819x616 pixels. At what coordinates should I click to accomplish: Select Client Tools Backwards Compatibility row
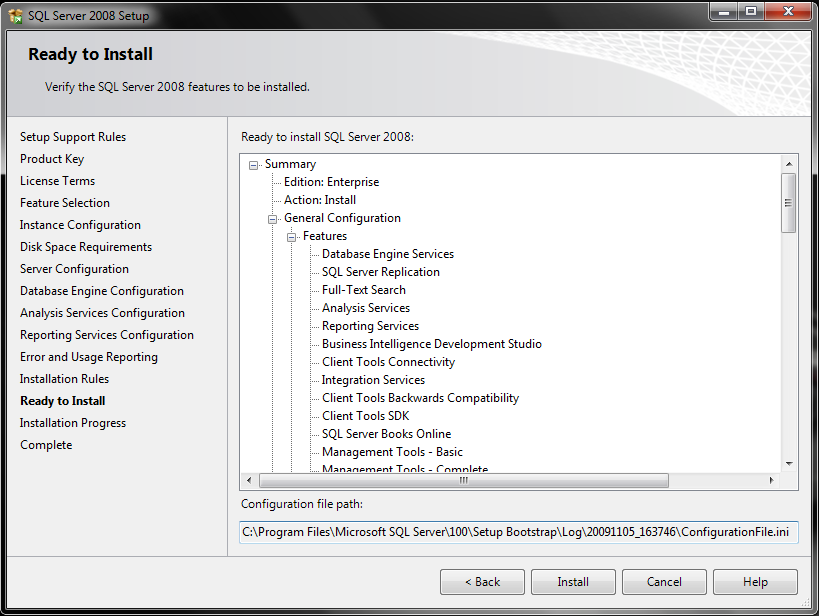(x=420, y=398)
